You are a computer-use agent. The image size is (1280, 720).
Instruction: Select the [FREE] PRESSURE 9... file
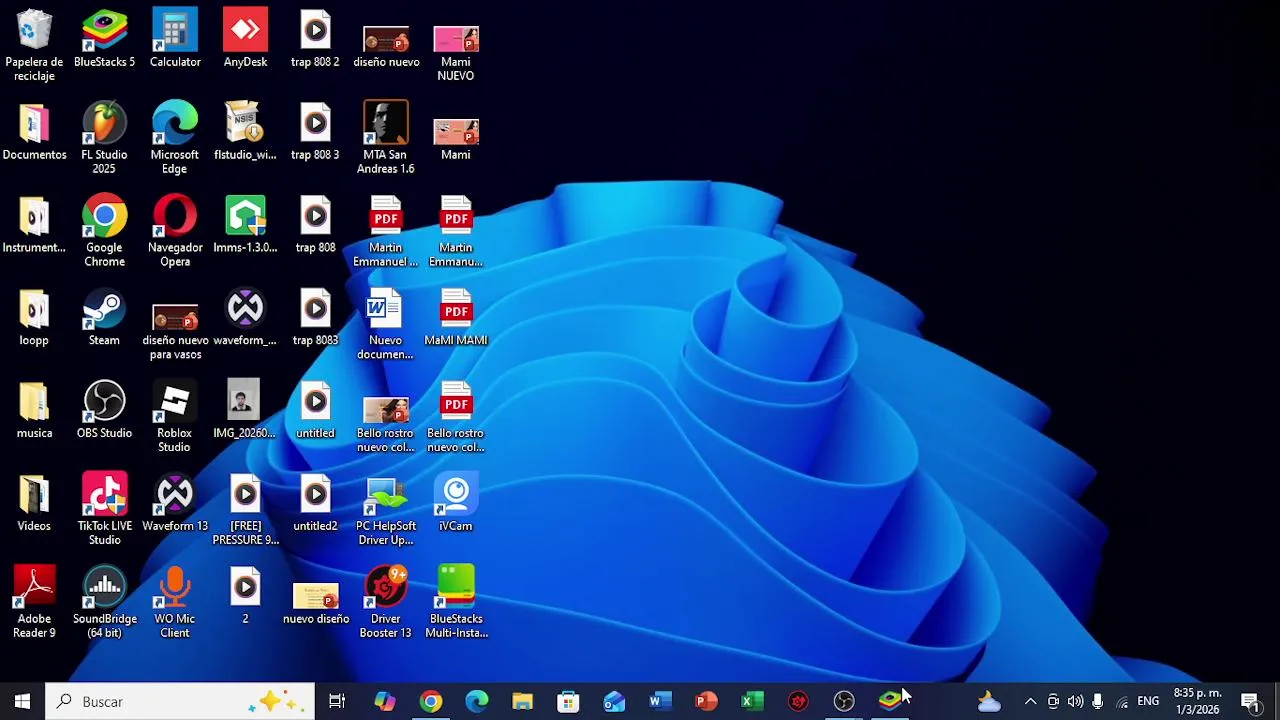245,510
